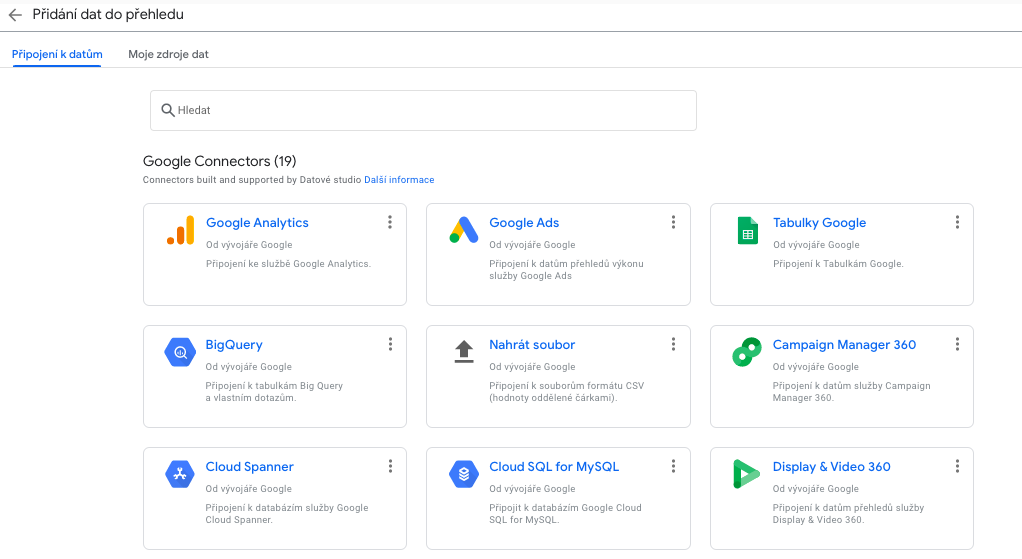Screen dimensions: 1022x559
Task: Switch to the Připojení k datům tab
Action: click(x=57, y=54)
